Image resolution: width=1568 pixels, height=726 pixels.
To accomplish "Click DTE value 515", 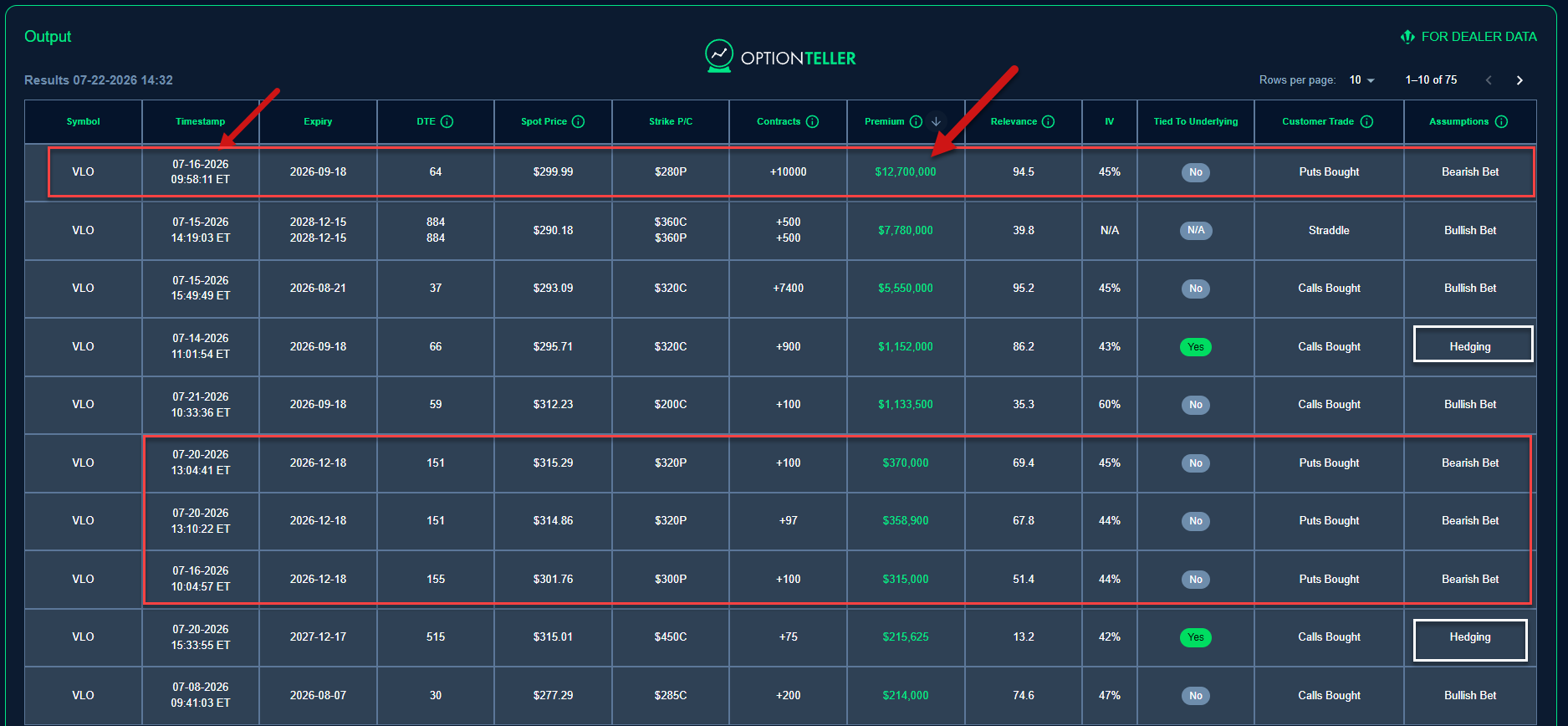I will (x=436, y=637).
